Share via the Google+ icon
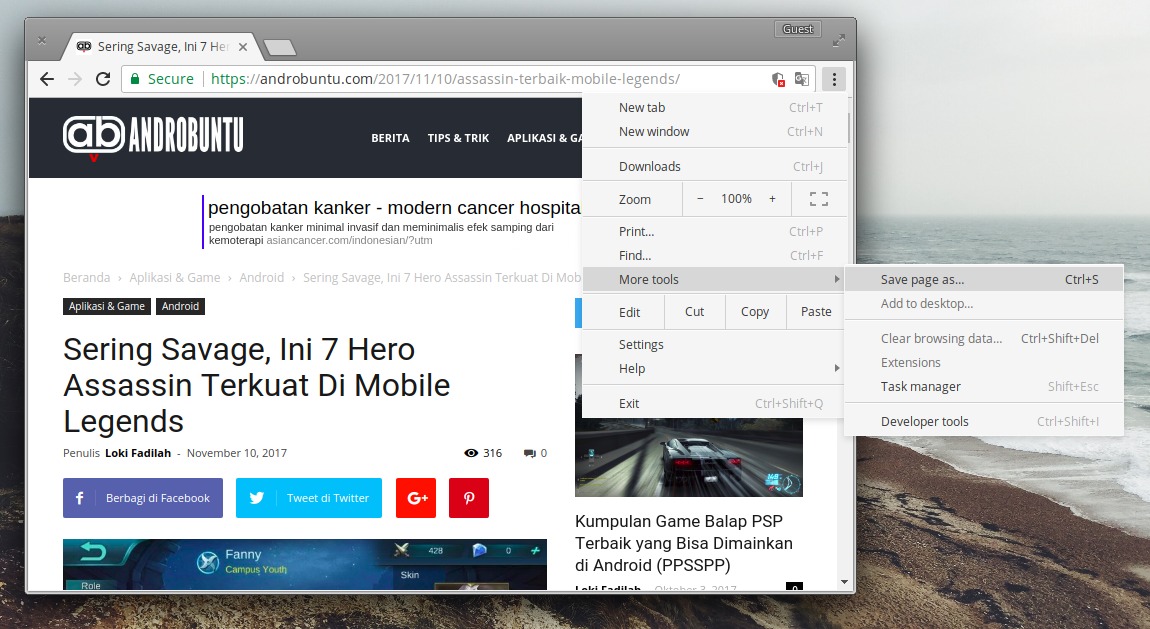This screenshot has width=1150, height=629. (416, 498)
